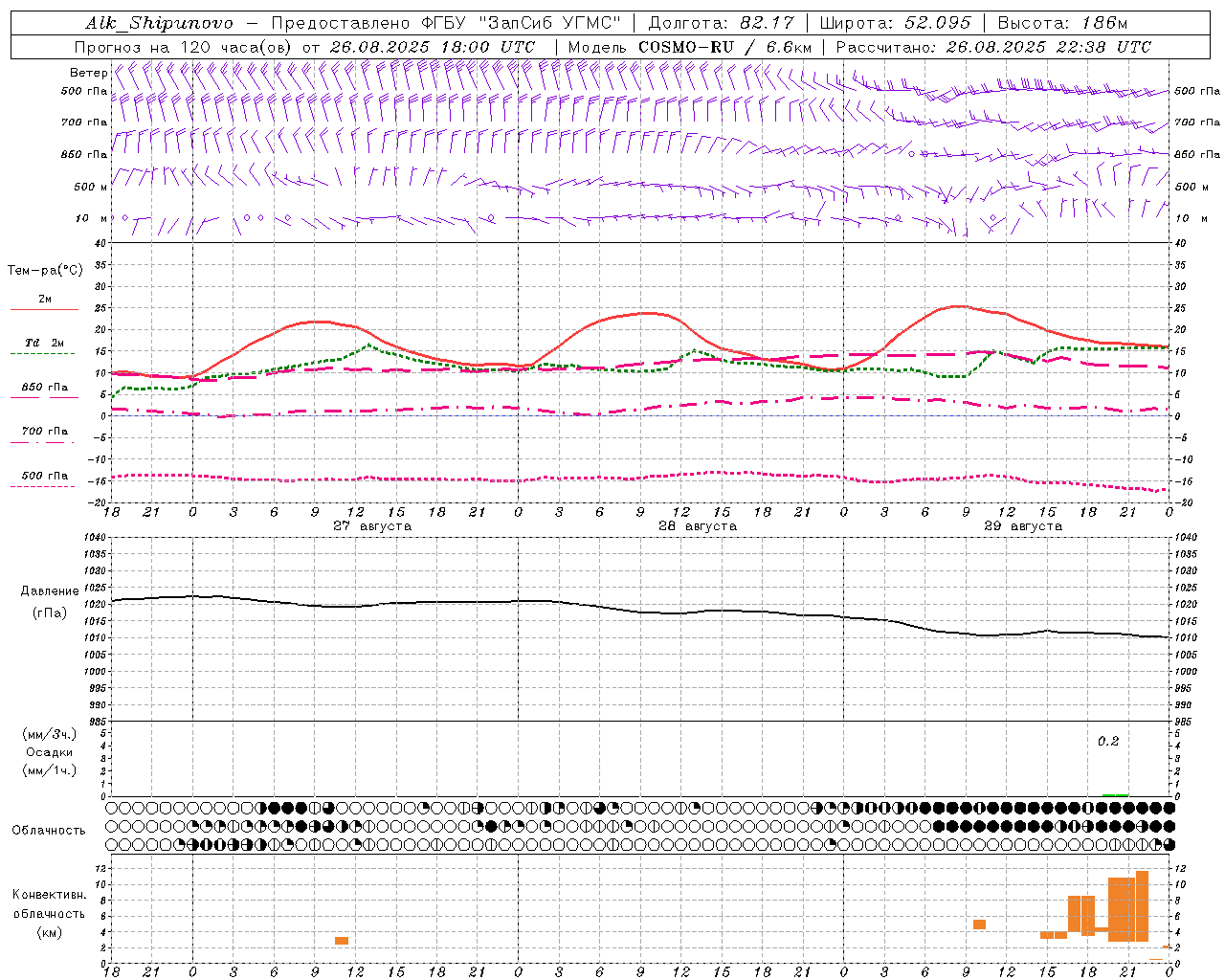Viewport: 1225px width, 980px height.
Task: Click the green precipitation bar below 0.2
Action: [x=1115, y=794]
